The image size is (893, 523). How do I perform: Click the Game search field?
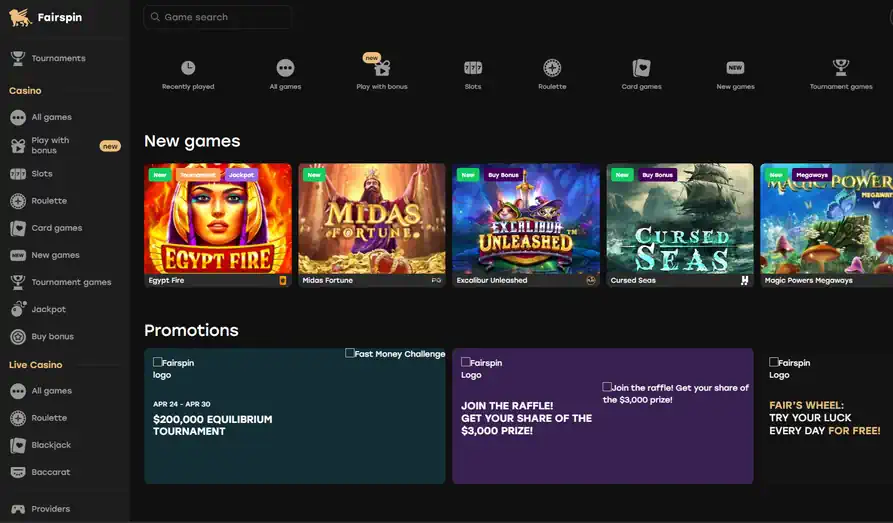pyautogui.click(x=218, y=17)
